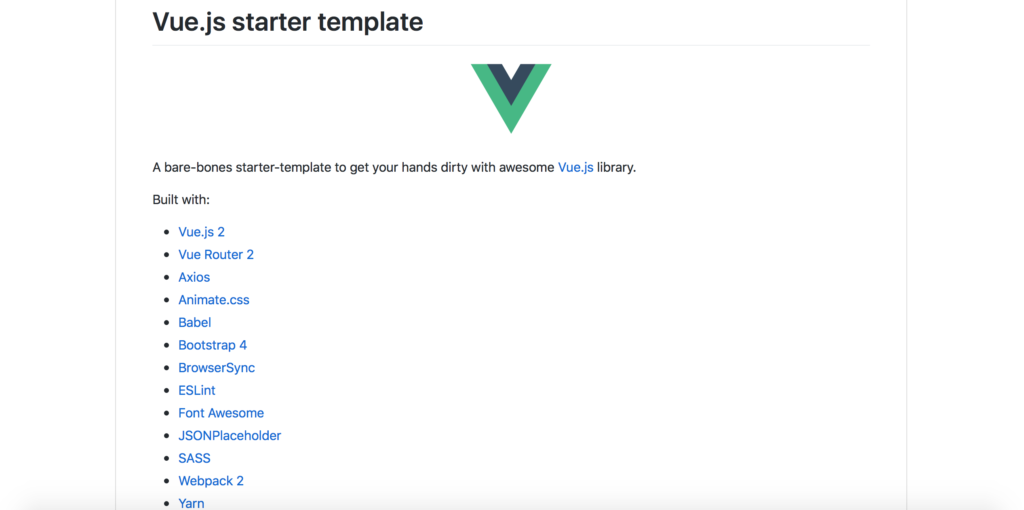Click the word "library" ending the description

click(614, 167)
